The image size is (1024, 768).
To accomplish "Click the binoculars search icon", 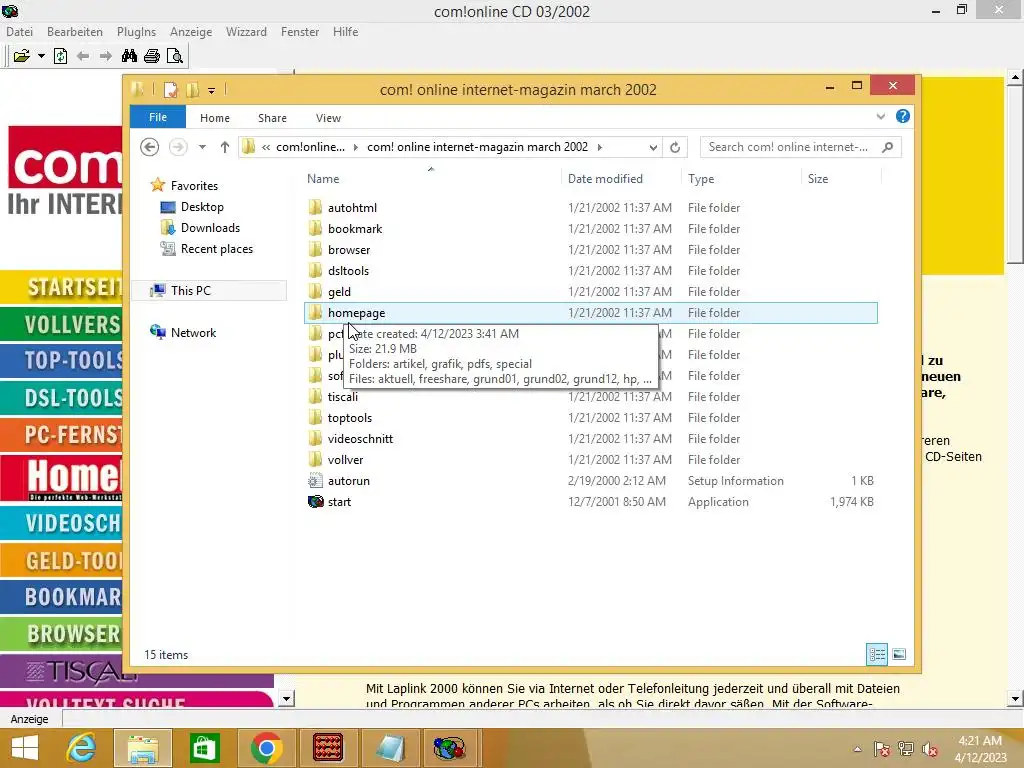I will [129, 56].
